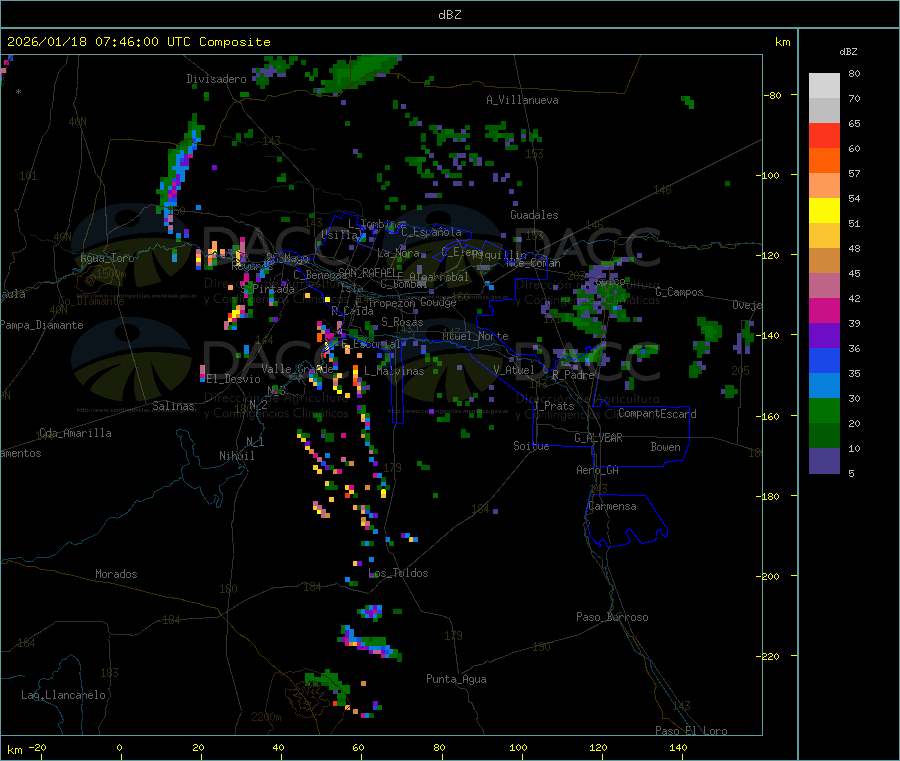The height and width of the screenshot is (761, 900).
Task: Click the Salinas location label
Action: pyautogui.click(x=173, y=406)
